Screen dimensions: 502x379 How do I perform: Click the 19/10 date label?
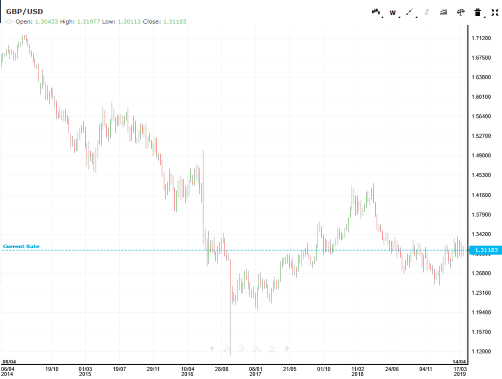coord(52,369)
